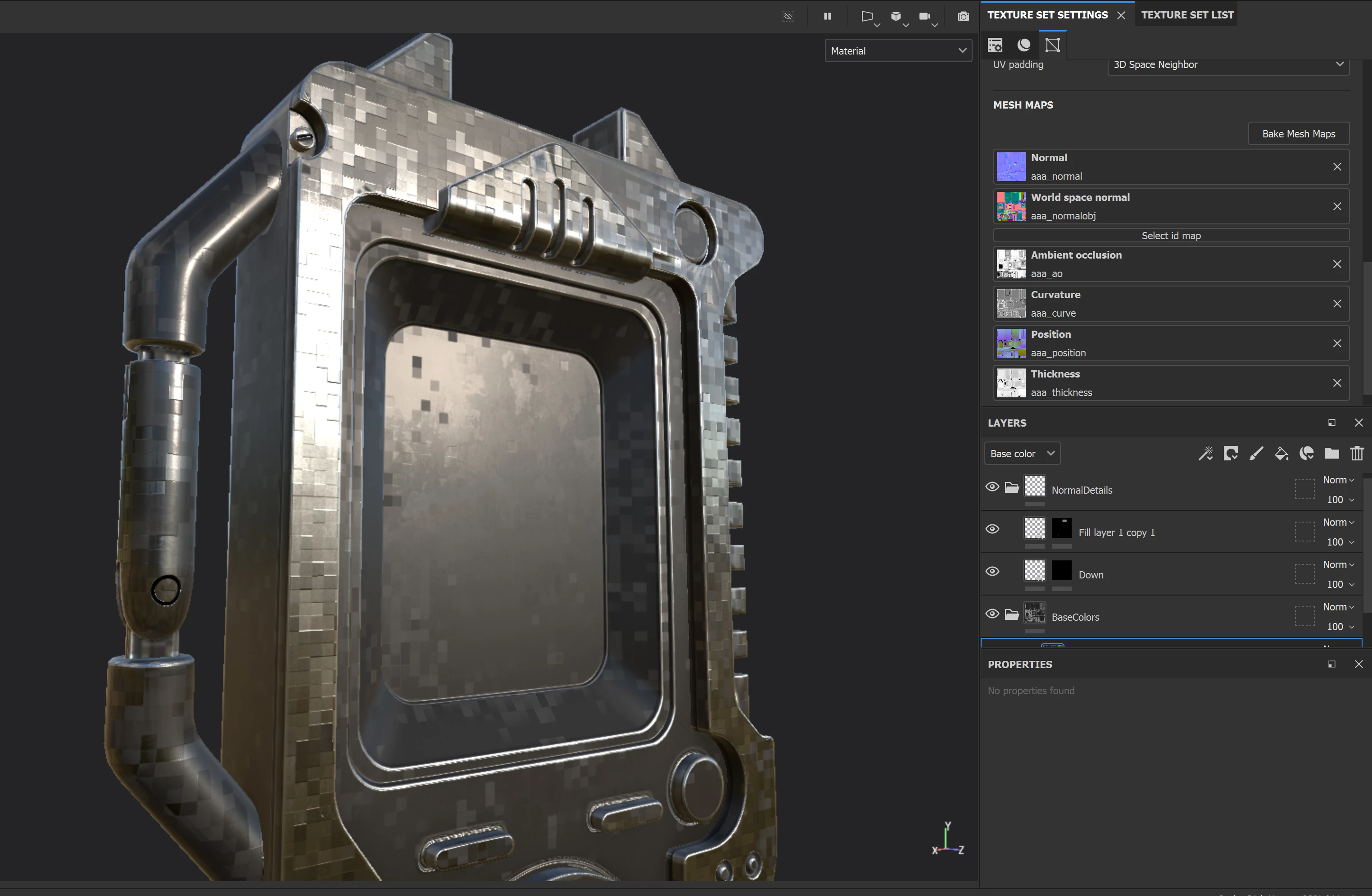The width and height of the screenshot is (1372, 896).
Task: Hide the NormalDetails layer
Action: [x=992, y=487]
